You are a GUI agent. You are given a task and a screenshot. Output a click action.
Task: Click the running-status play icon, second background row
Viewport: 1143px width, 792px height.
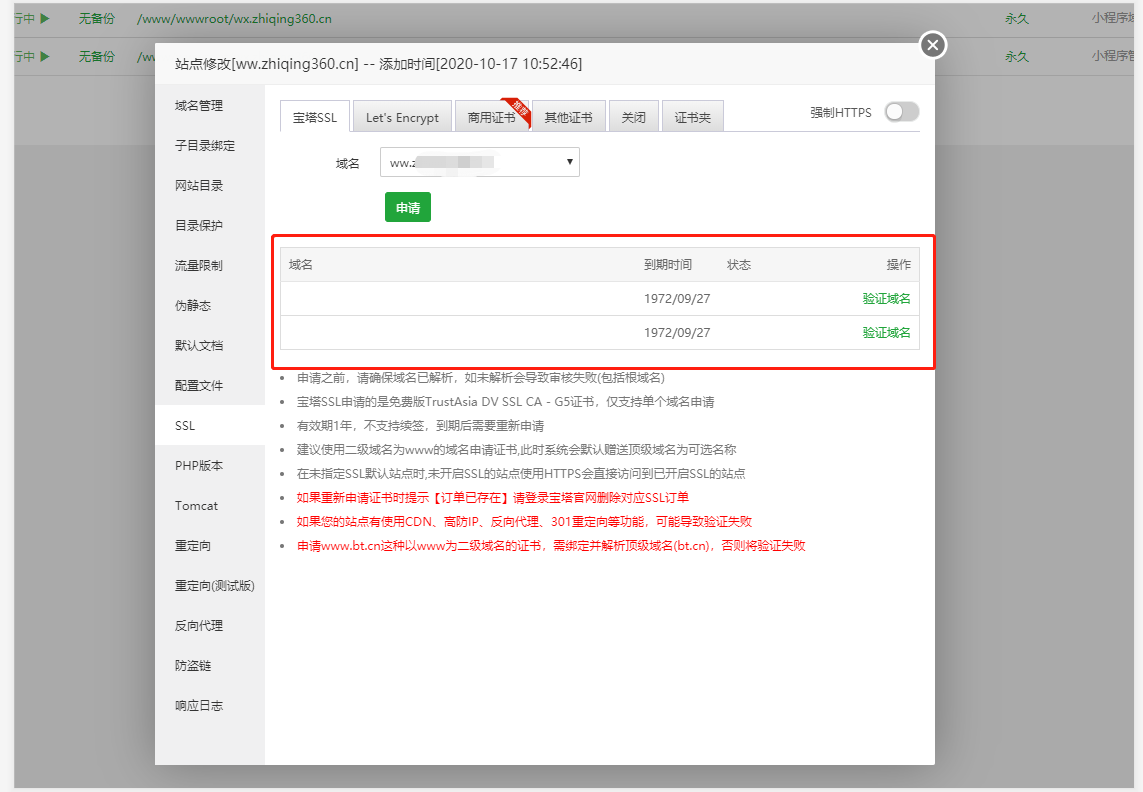coord(44,56)
